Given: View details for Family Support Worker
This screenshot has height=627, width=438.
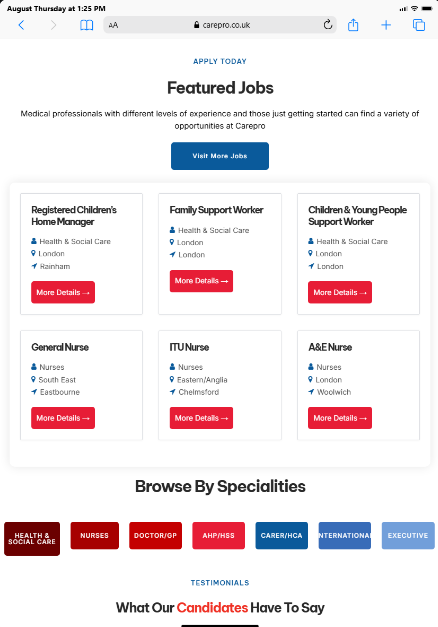Looking at the screenshot, I should 201,281.
